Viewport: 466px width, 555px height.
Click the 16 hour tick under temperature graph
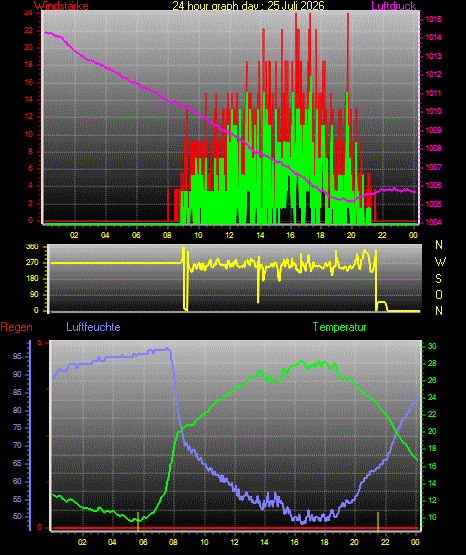pyautogui.click(x=294, y=542)
